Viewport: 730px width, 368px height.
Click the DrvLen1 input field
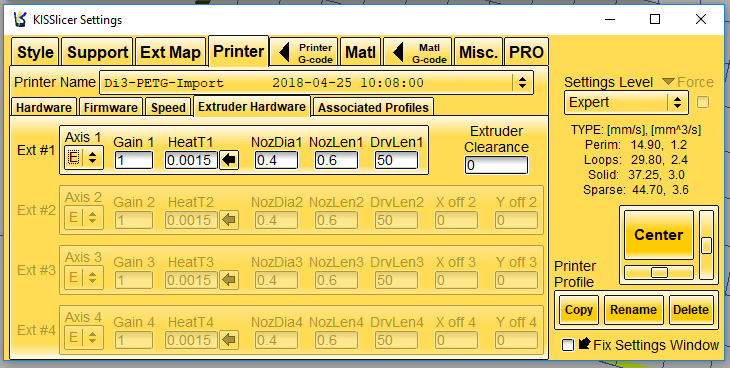[x=396, y=160]
